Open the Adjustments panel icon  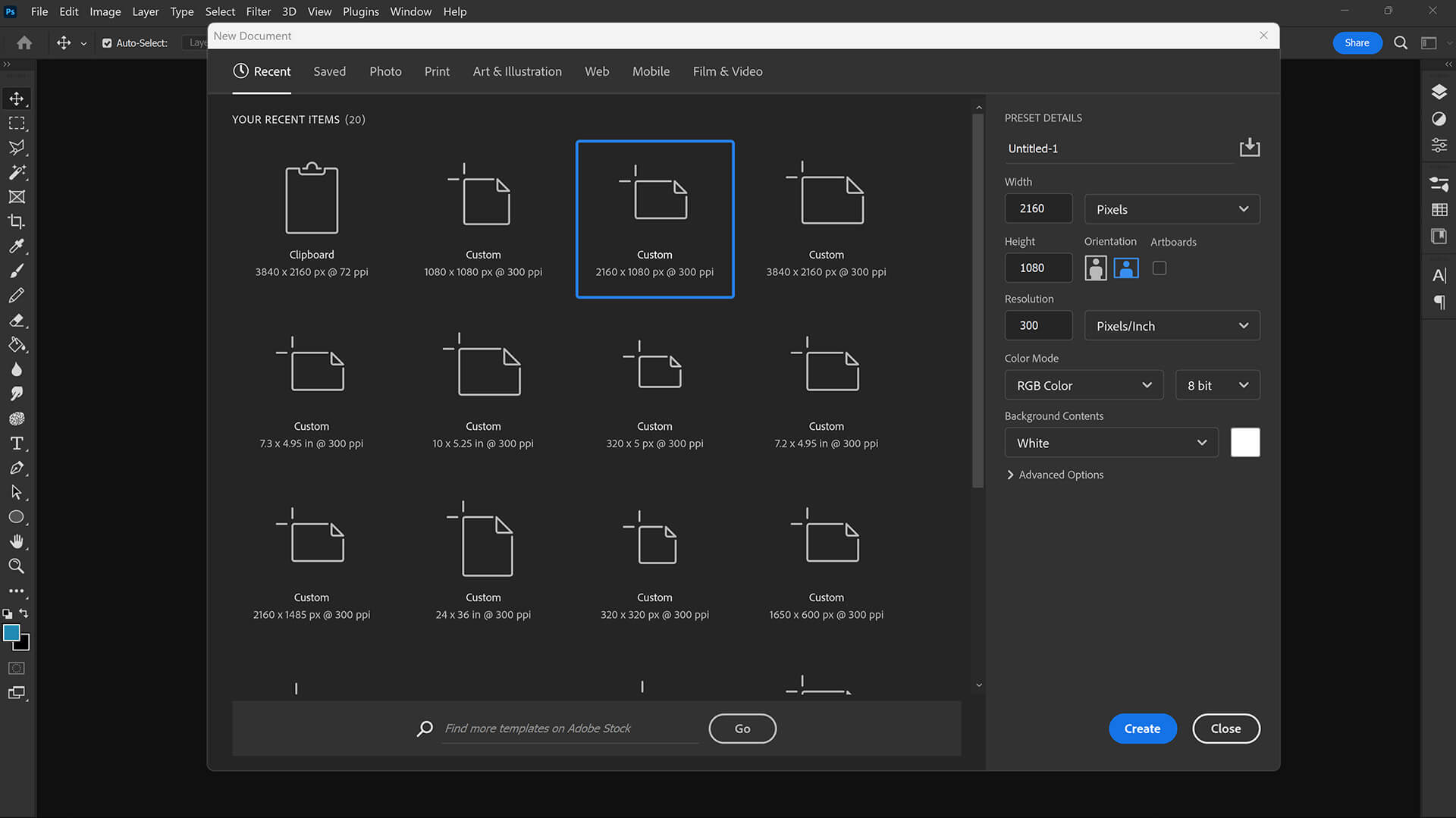click(1439, 119)
